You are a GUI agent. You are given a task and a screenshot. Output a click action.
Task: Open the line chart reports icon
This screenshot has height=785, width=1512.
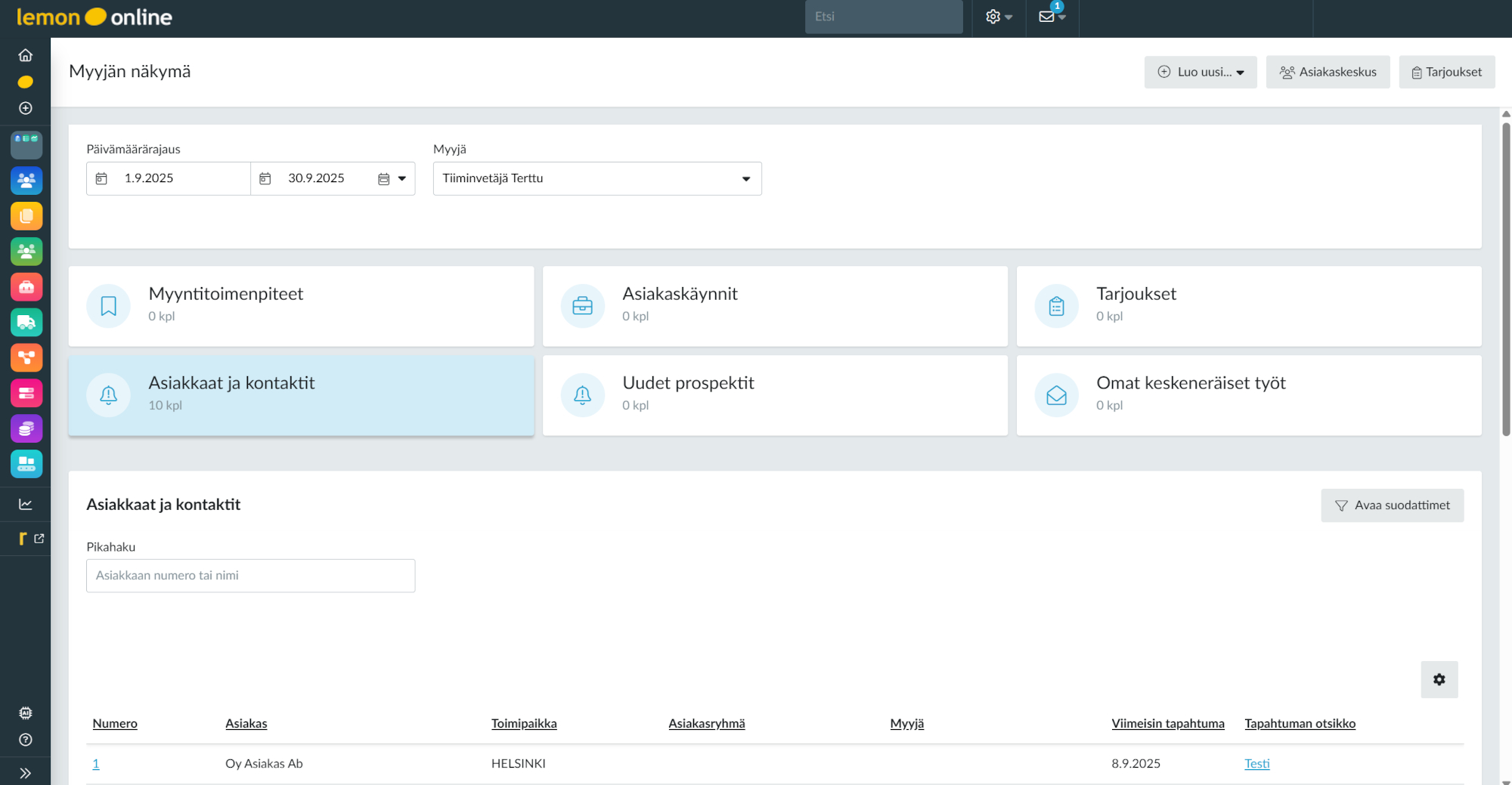pyautogui.click(x=25, y=504)
